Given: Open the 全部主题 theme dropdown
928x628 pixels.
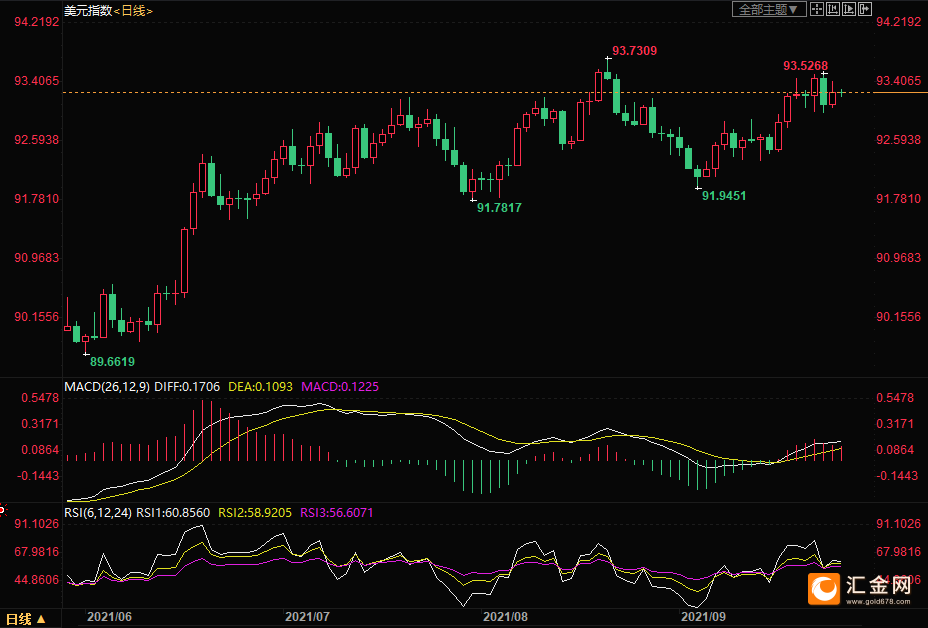Looking at the screenshot, I should 769,9.
